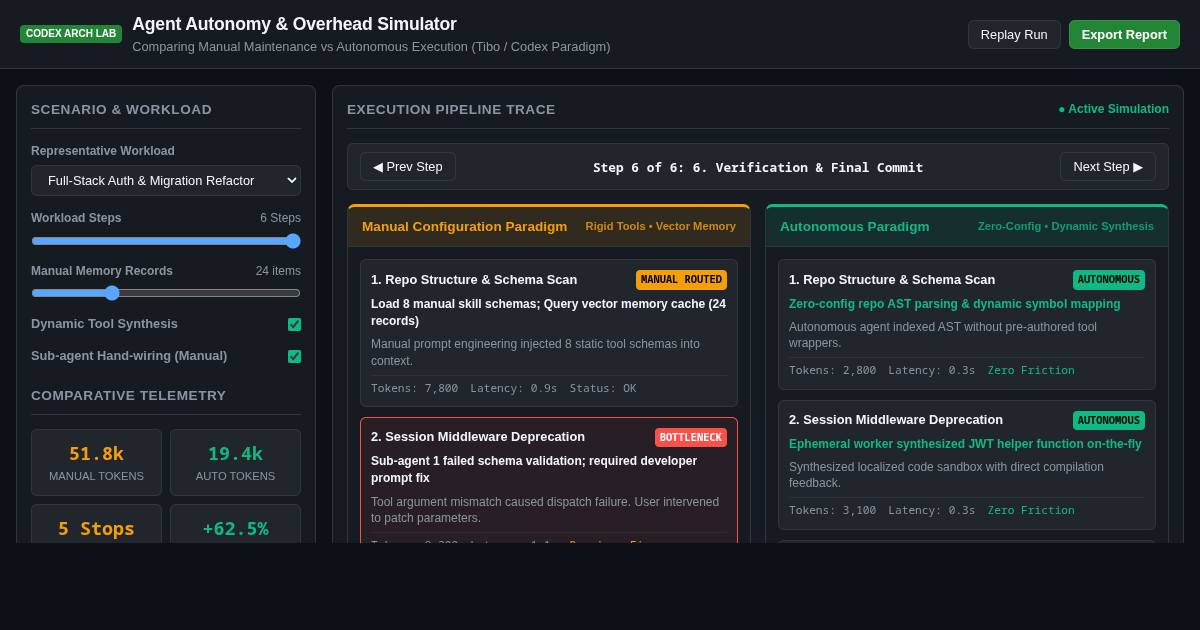Click the 51.8k Manual Tokens card
The height and width of the screenshot is (630, 1200).
[96, 462]
